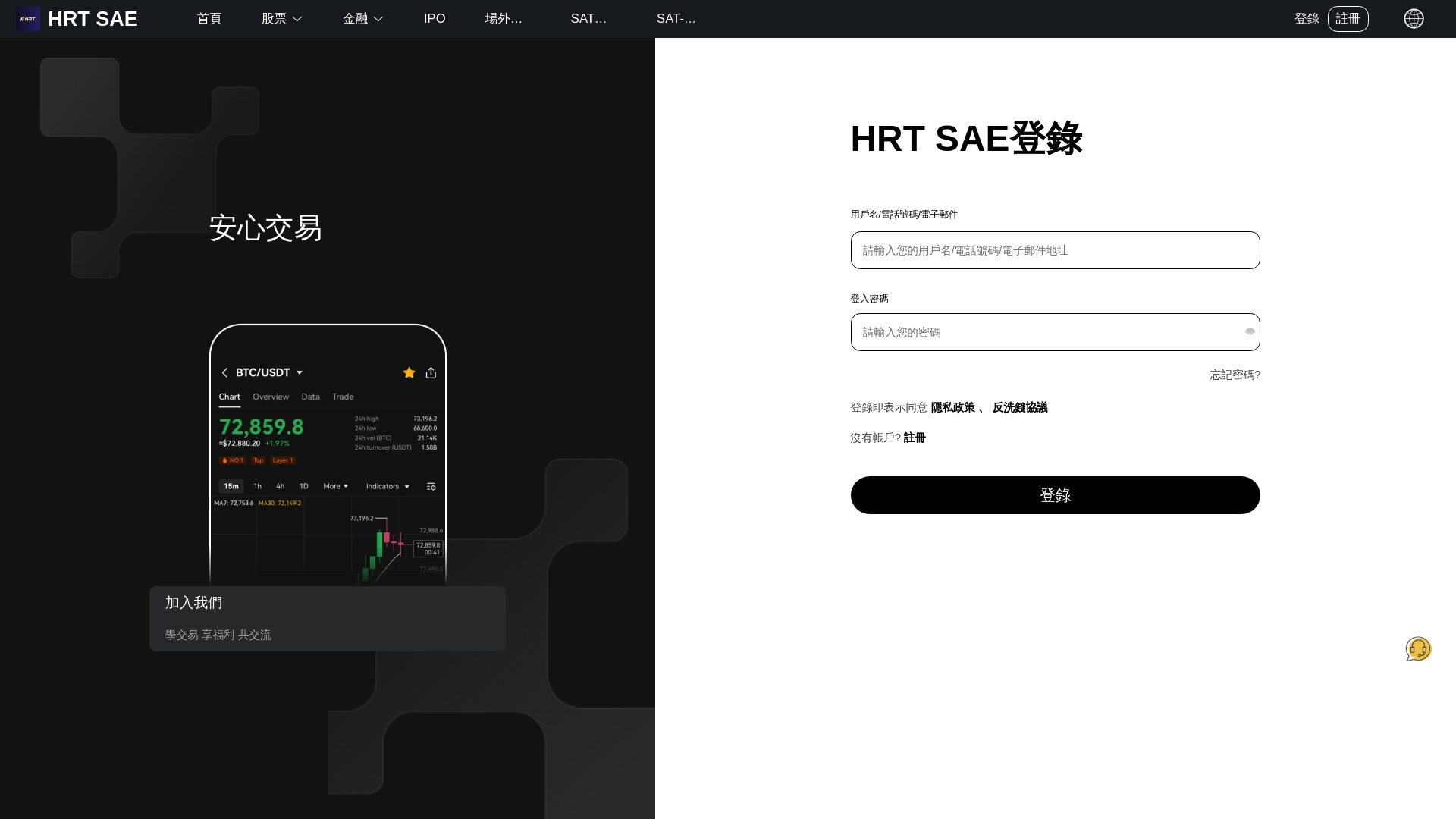This screenshot has width=1456, height=819.
Task: Click the login password input field
Action: [x=1056, y=332]
